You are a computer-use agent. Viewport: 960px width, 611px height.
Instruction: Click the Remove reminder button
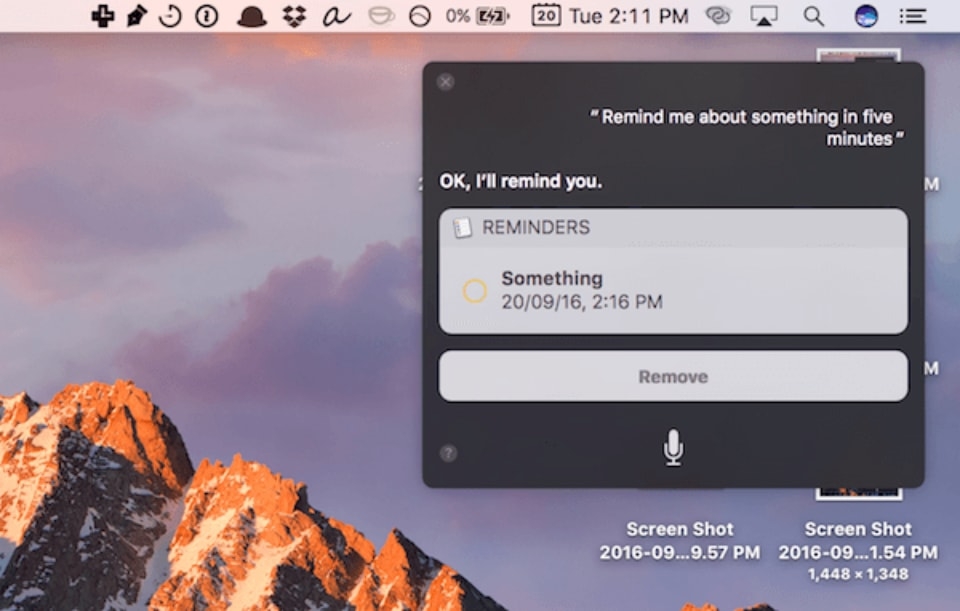pos(673,376)
